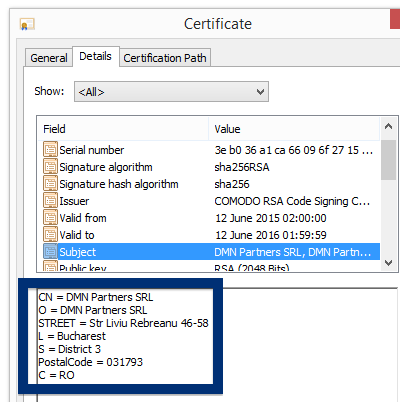
Task: Click the sha256RSA value
Action: click(x=242, y=167)
